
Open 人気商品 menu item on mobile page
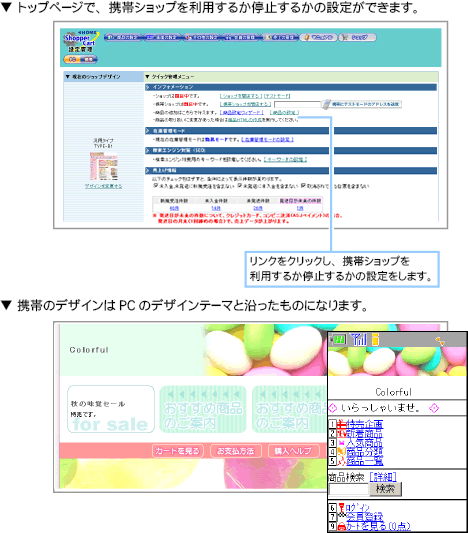click(x=364, y=443)
